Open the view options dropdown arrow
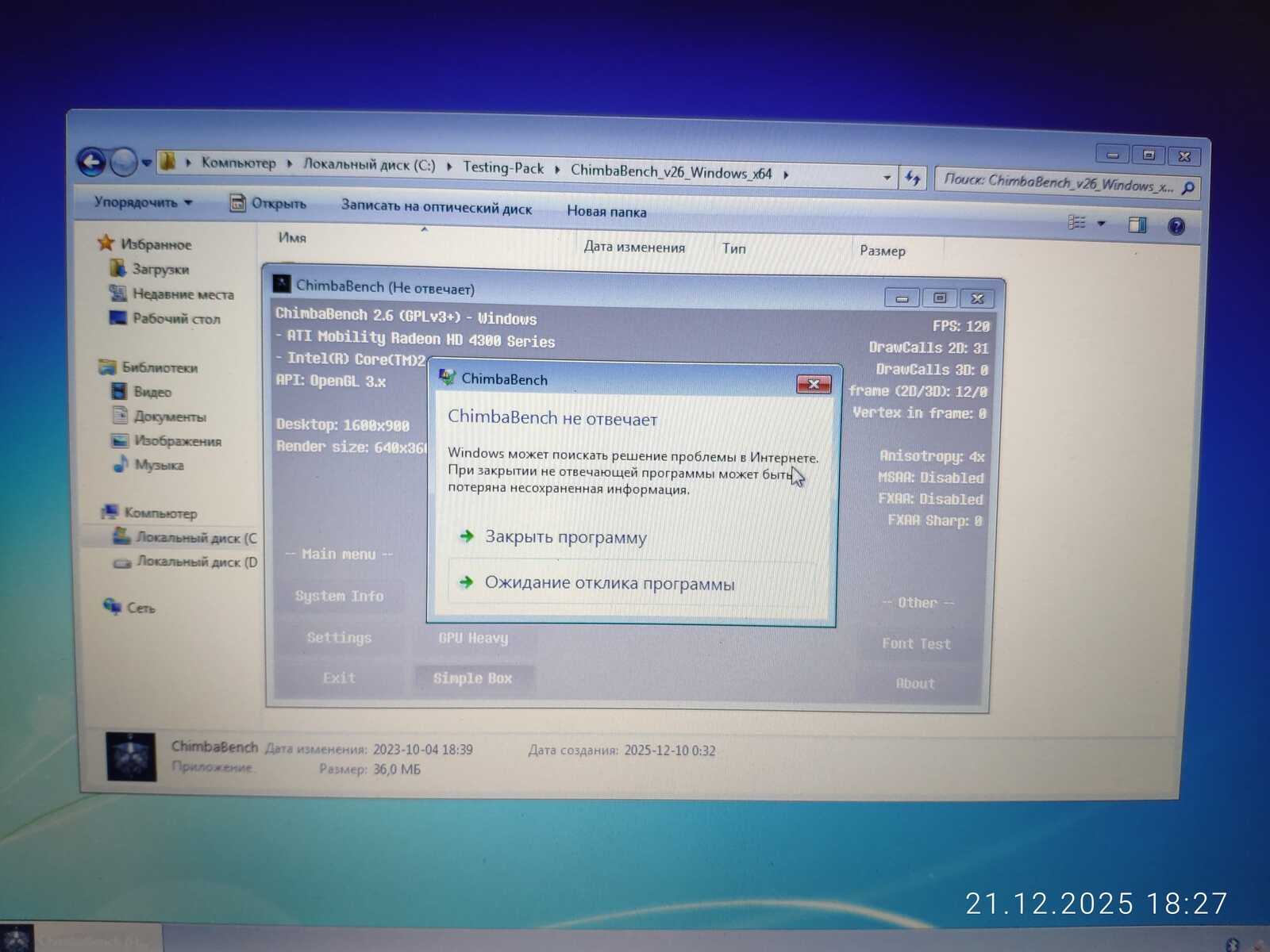This screenshot has width=1270, height=952. click(1101, 224)
